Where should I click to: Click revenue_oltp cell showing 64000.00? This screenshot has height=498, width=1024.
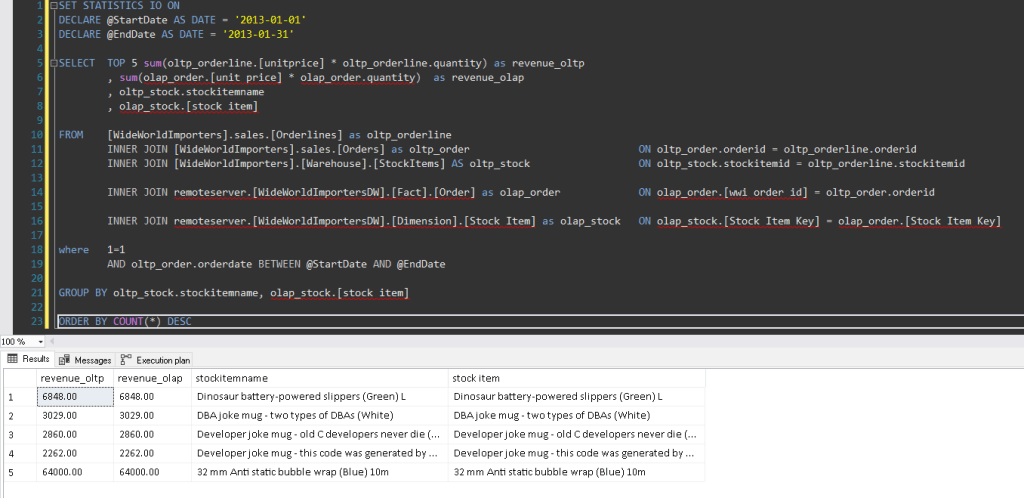75,472
